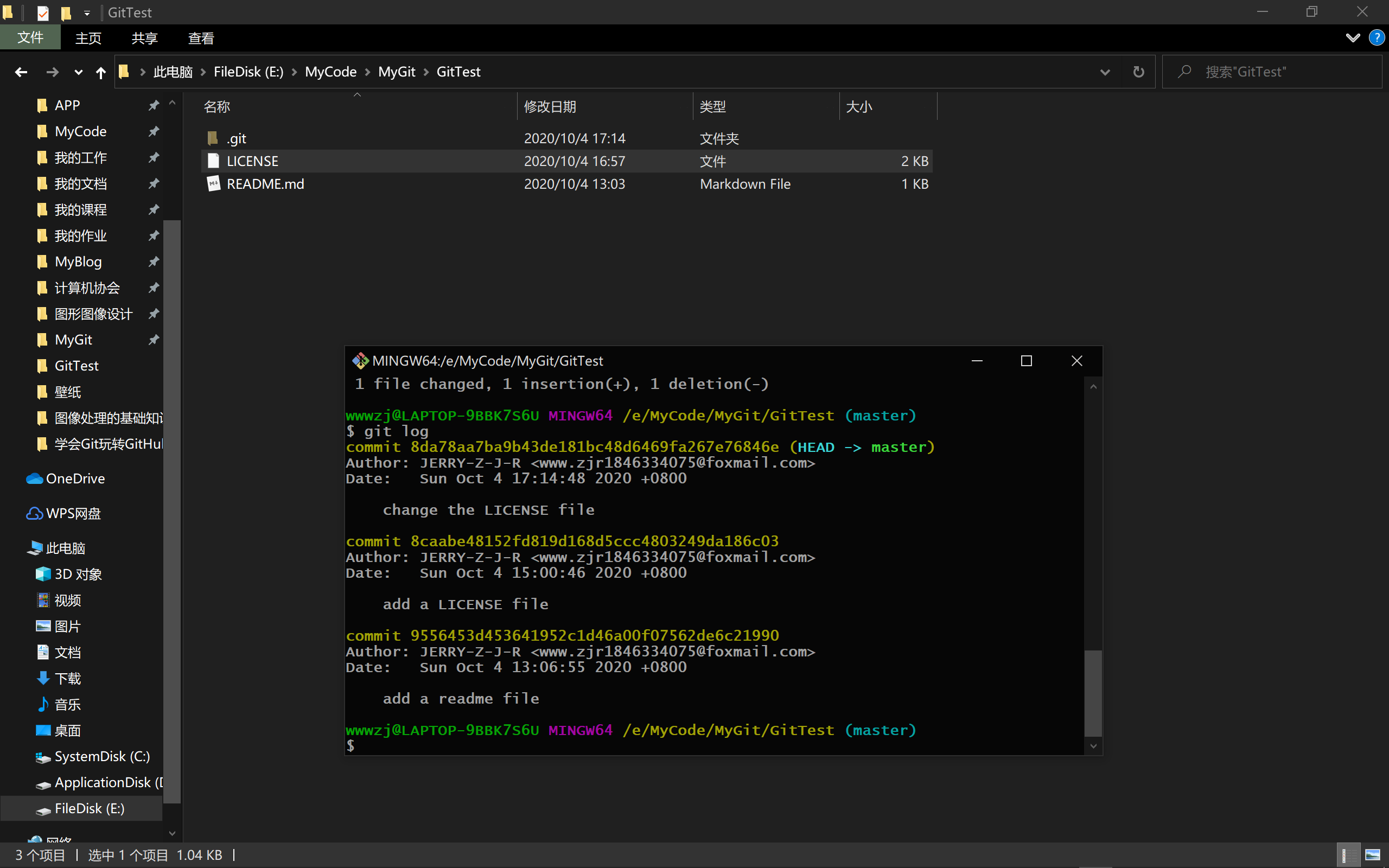Click terminal scroll down arrow
Viewport: 1389px width, 868px height.
[1093, 746]
